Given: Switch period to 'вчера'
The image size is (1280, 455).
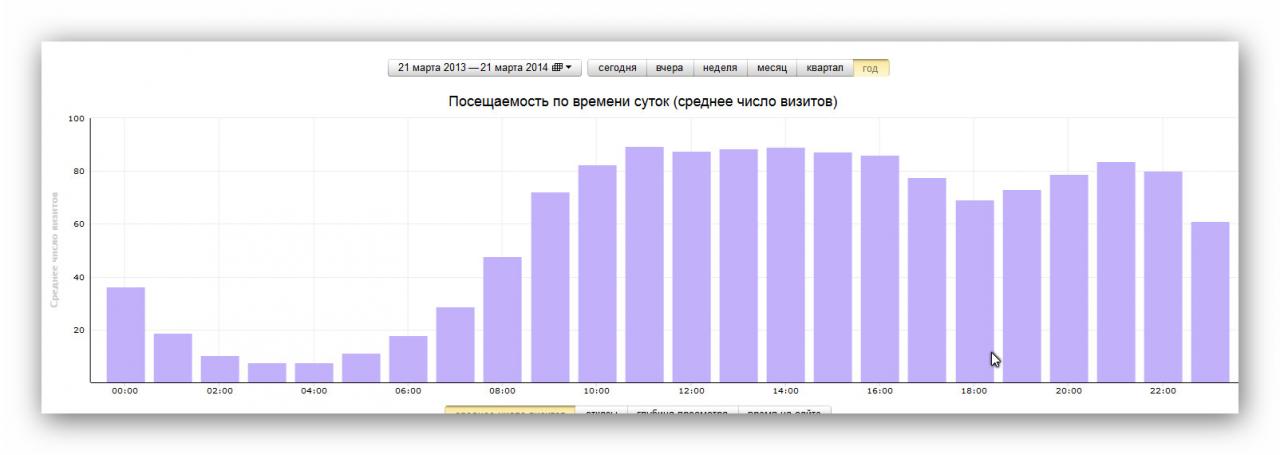Looking at the screenshot, I should pos(670,68).
